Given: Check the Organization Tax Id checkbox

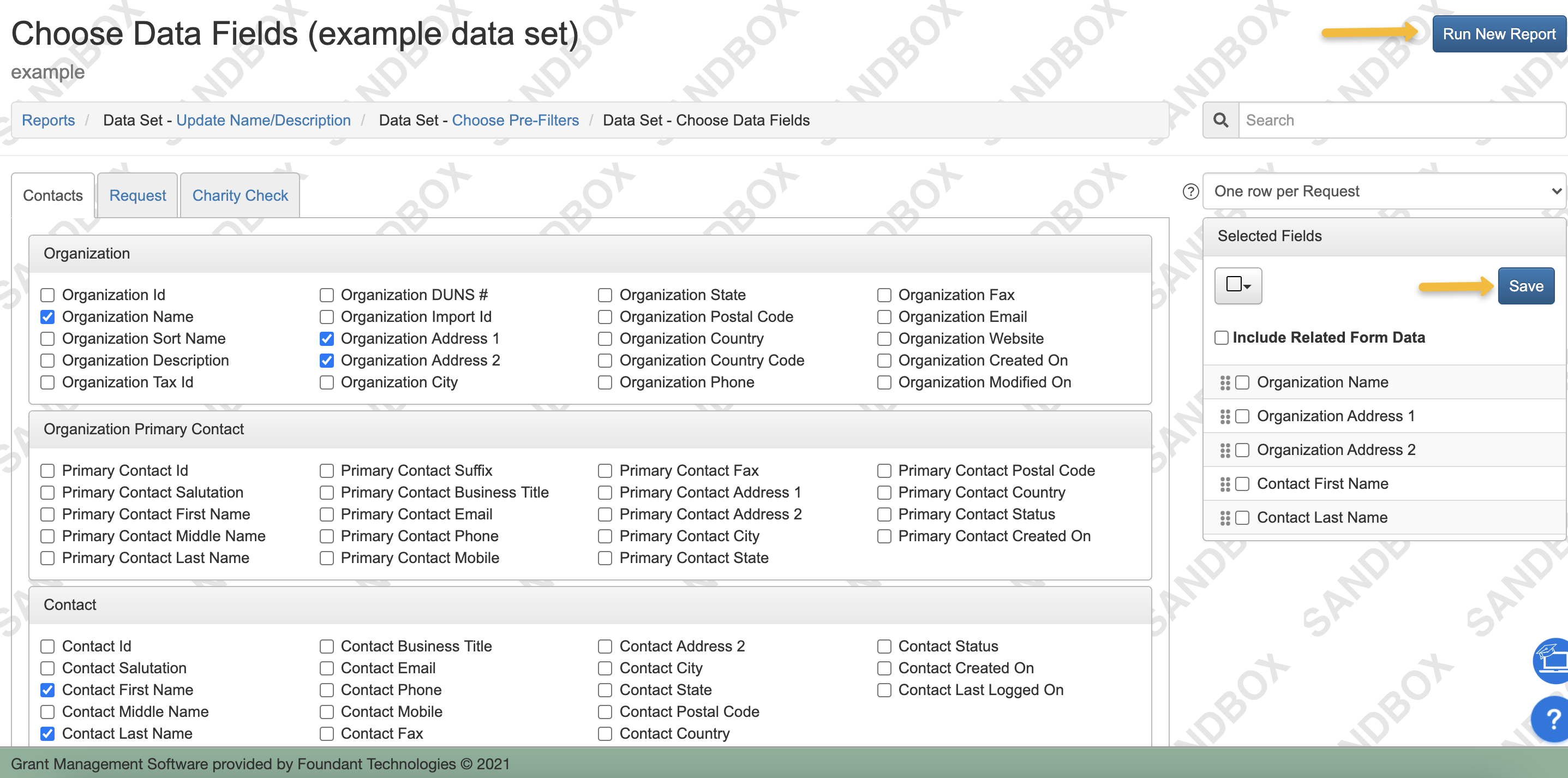Looking at the screenshot, I should [47, 383].
